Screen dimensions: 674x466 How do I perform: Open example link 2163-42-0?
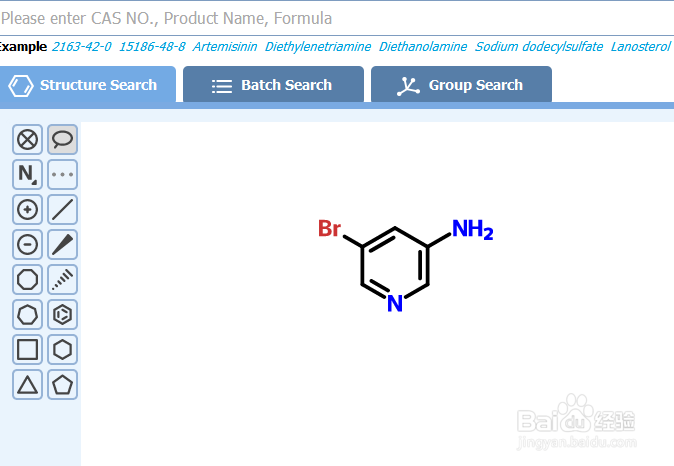coord(82,46)
